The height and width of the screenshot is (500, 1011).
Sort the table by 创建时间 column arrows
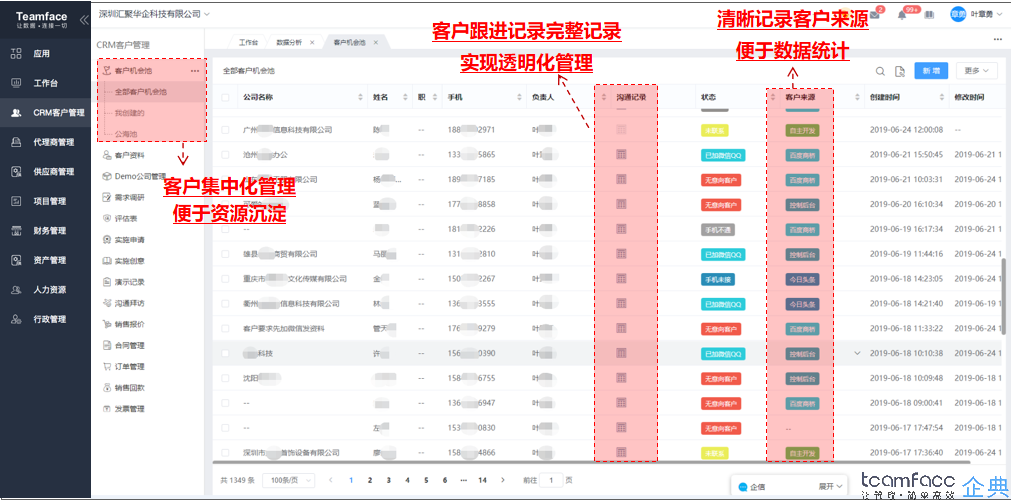tap(941, 97)
